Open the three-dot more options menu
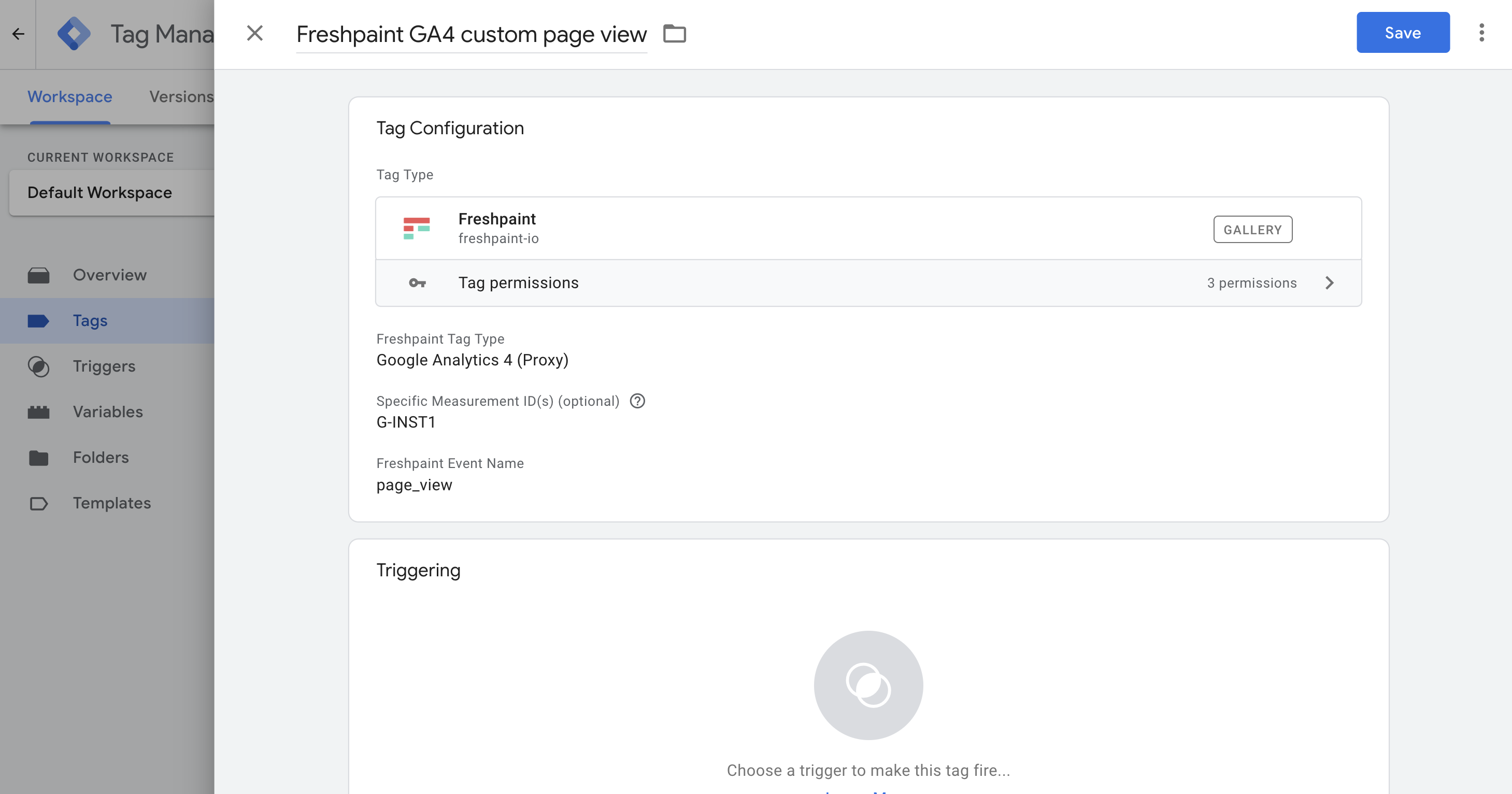Viewport: 1512px width, 794px height. tap(1481, 33)
